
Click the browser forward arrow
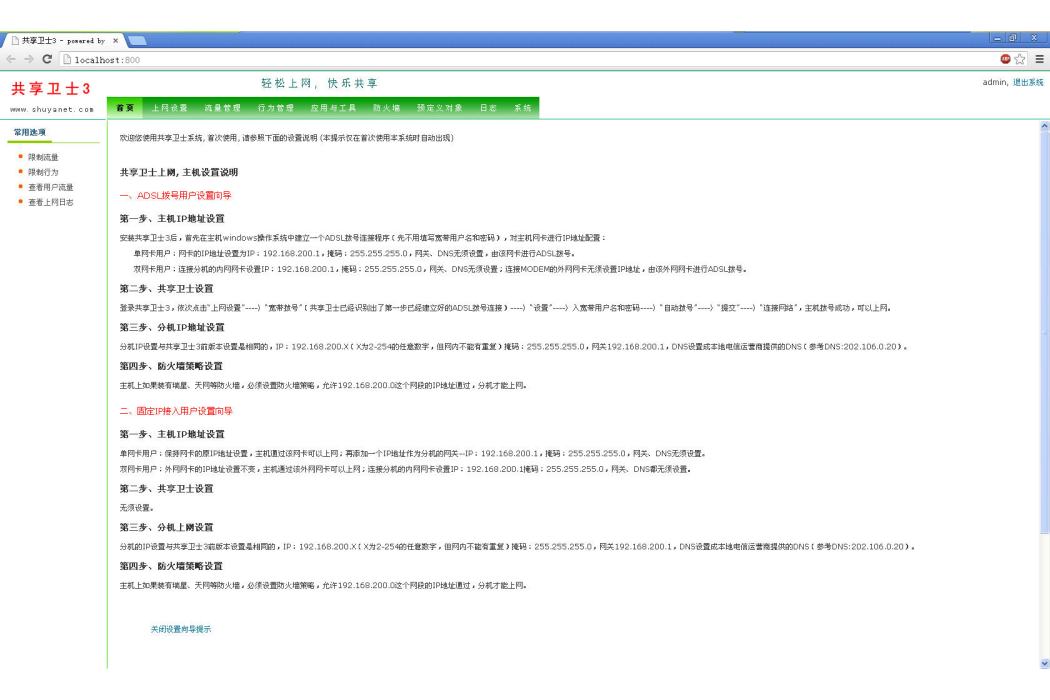[29, 59]
